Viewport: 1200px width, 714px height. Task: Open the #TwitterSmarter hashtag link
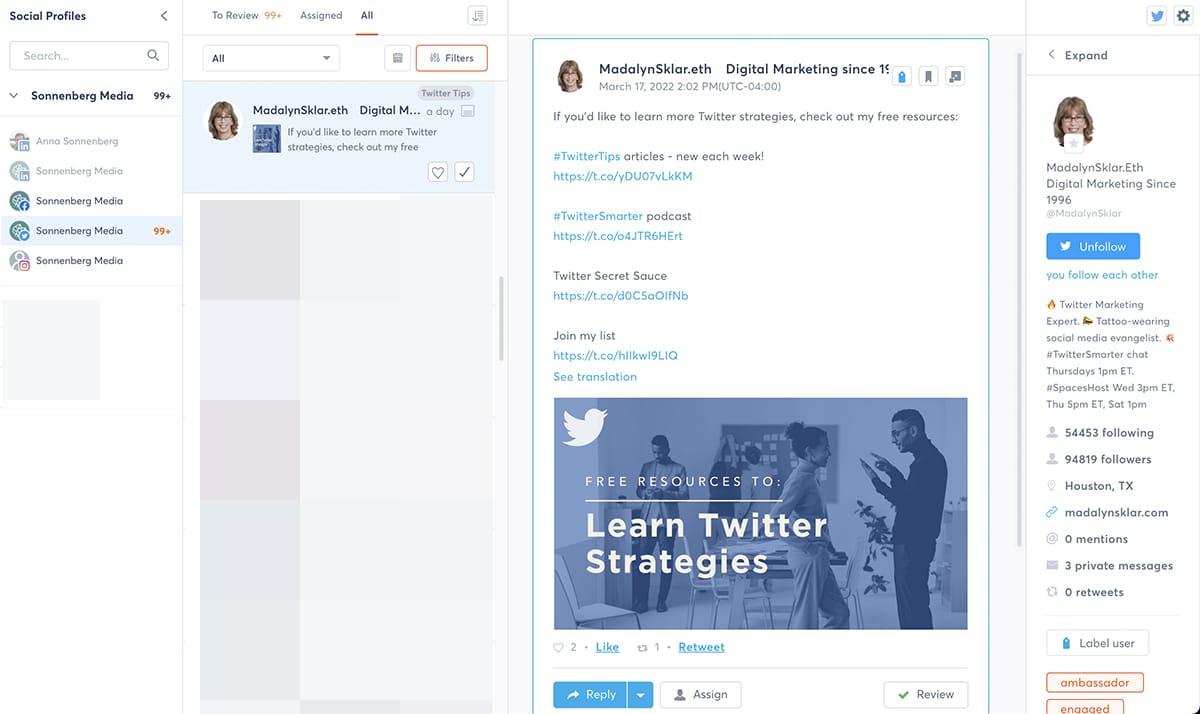click(x=598, y=216)
